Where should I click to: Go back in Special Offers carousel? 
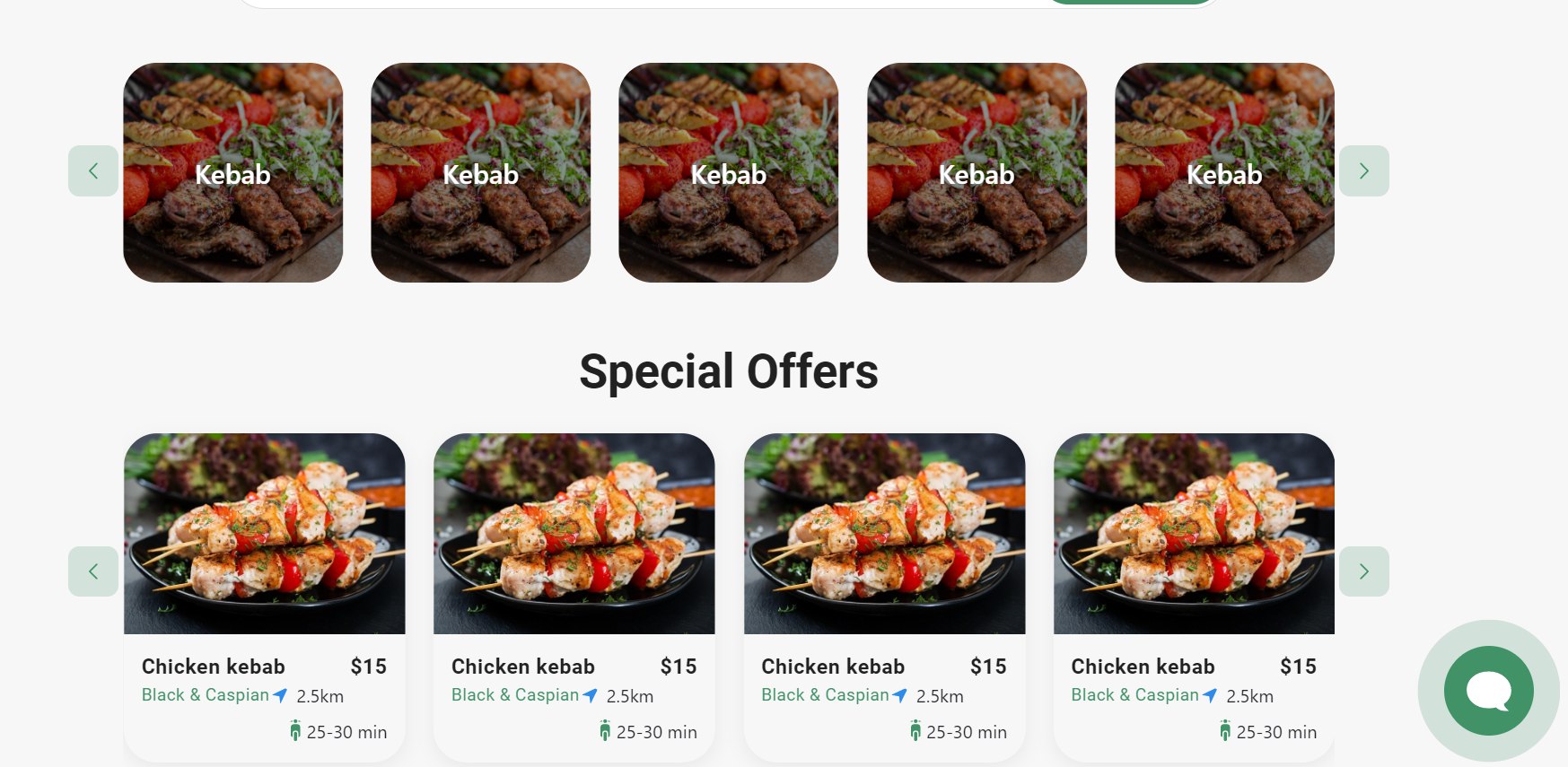tap(93, 571)
